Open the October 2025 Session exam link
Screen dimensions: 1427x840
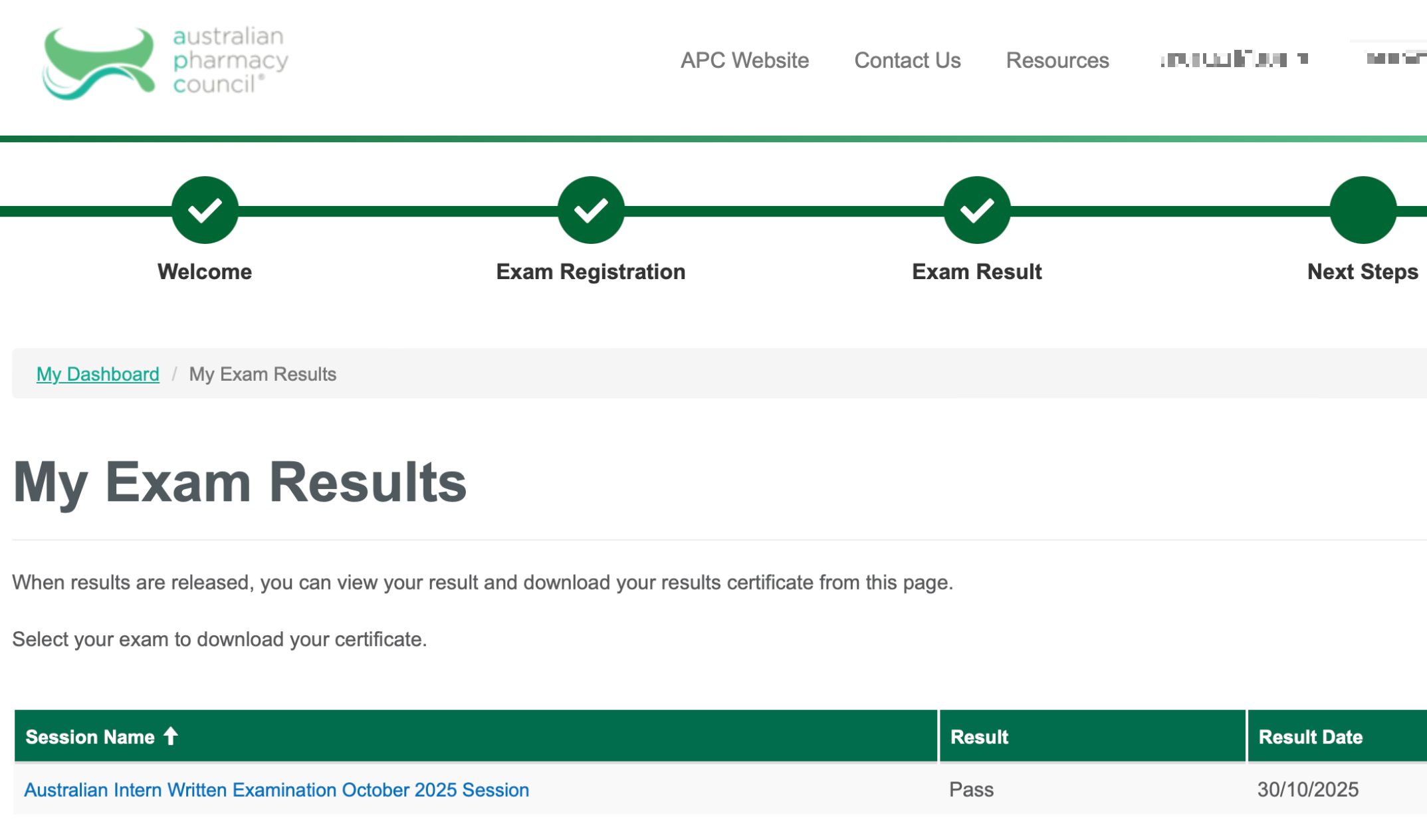276,789
